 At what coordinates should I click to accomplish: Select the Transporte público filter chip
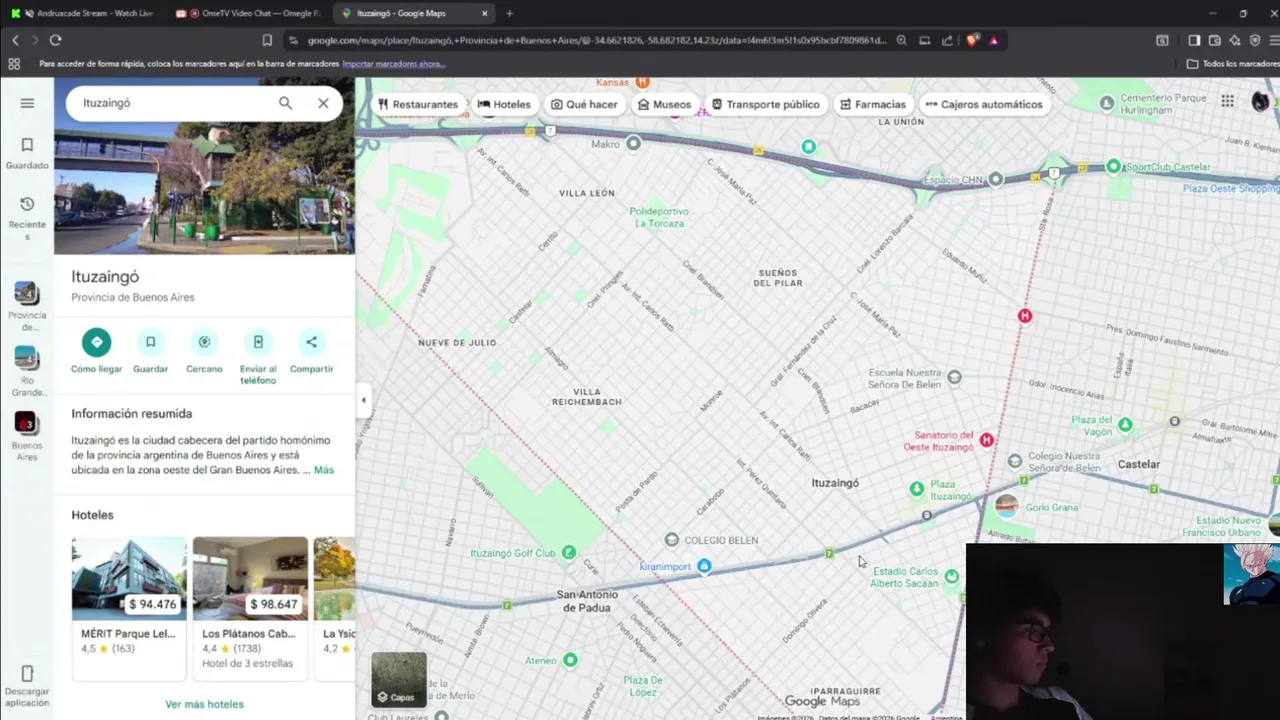[x=765, y=104]
